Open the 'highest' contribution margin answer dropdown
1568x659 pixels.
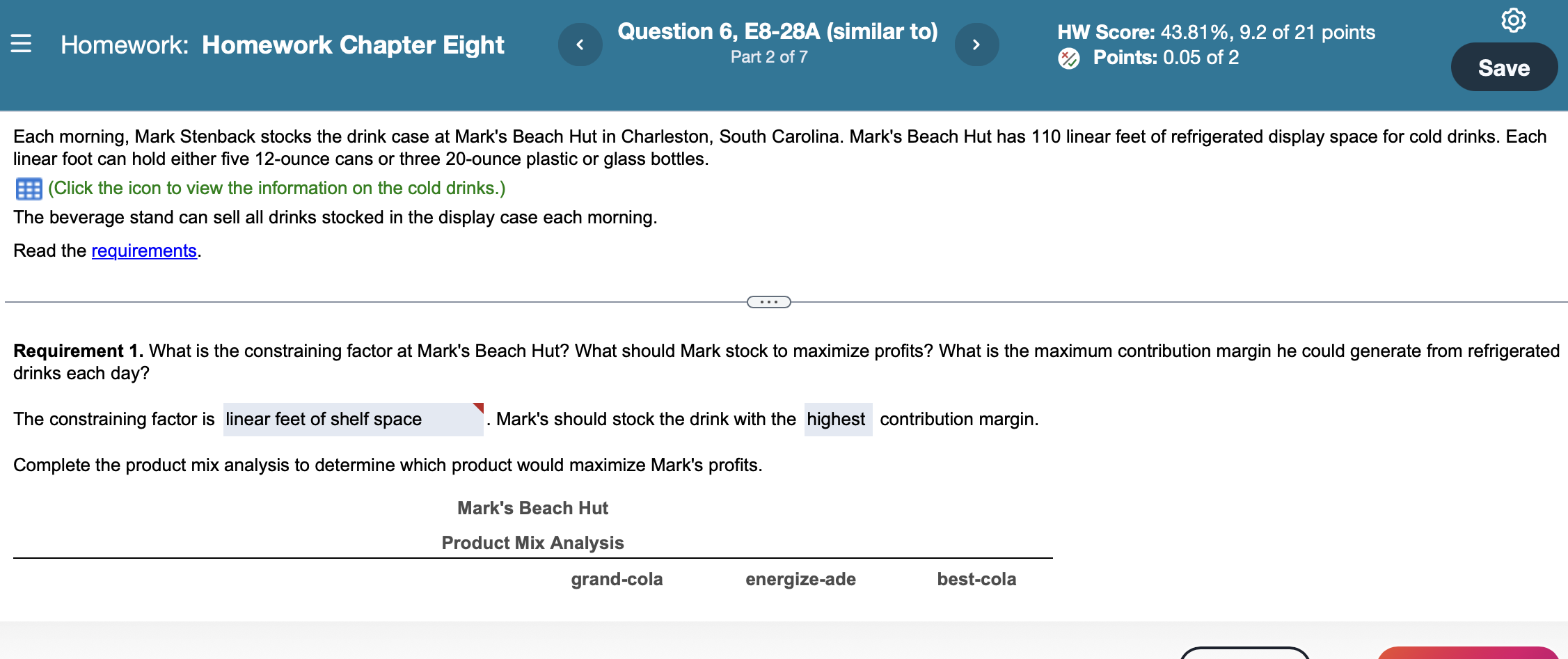point(837,419)
